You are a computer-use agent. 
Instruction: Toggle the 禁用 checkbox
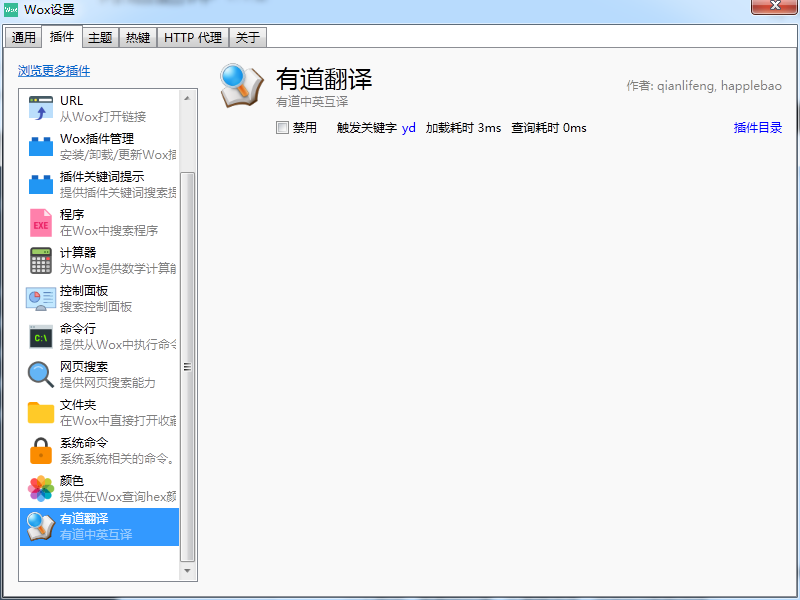[282, 128]
